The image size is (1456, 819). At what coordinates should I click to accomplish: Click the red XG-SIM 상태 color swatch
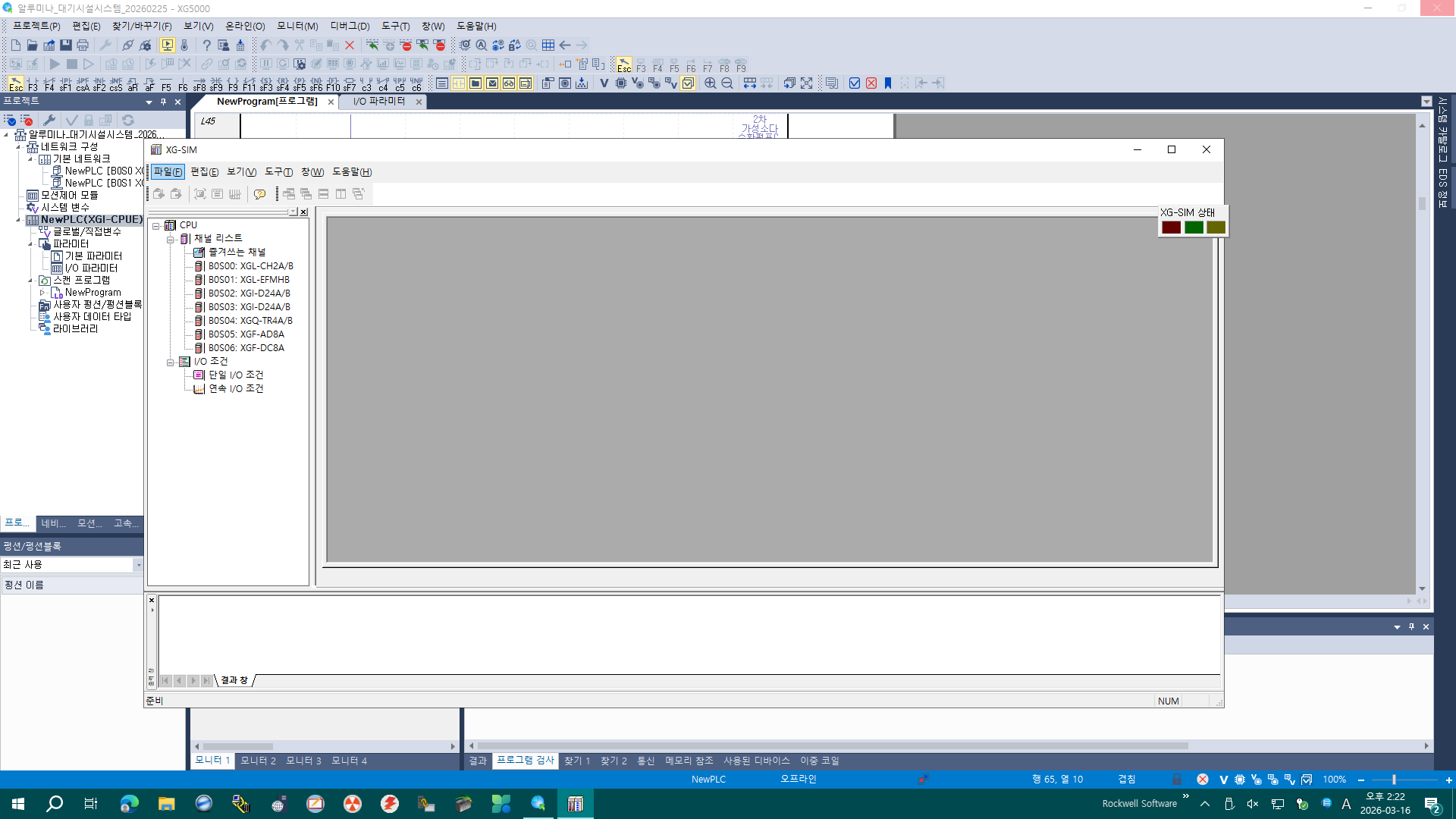point(1171,227)
